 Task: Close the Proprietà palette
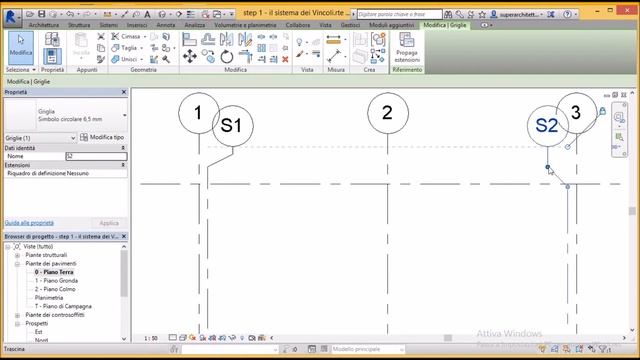point(124,92)
